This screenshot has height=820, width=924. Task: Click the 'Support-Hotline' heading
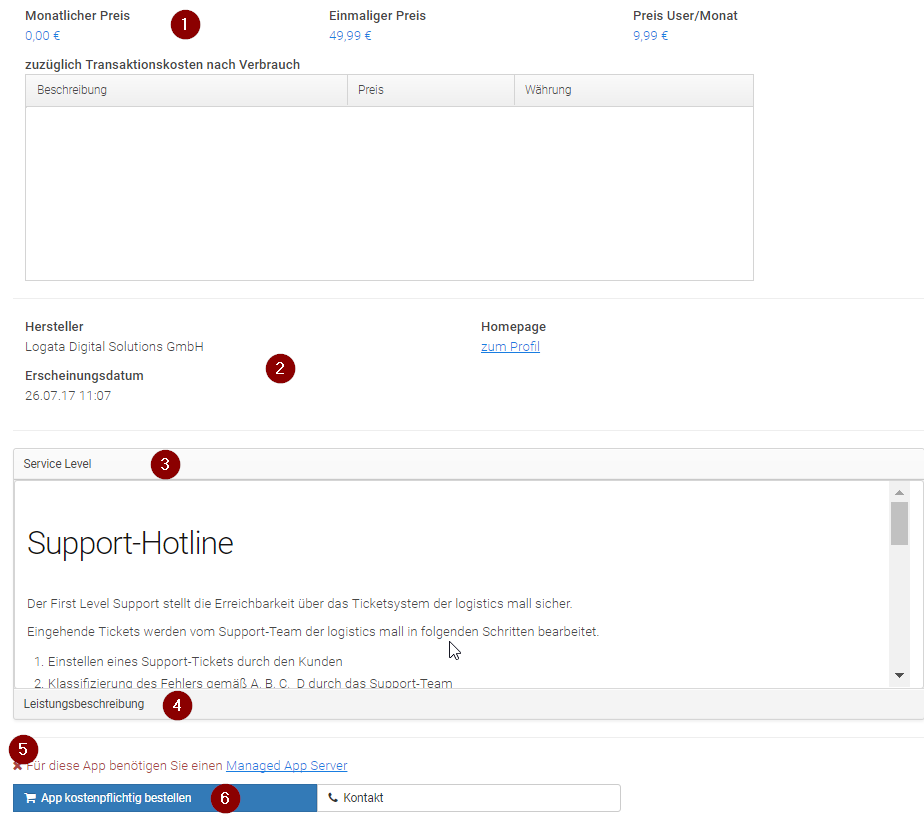(x=130, y=543)
